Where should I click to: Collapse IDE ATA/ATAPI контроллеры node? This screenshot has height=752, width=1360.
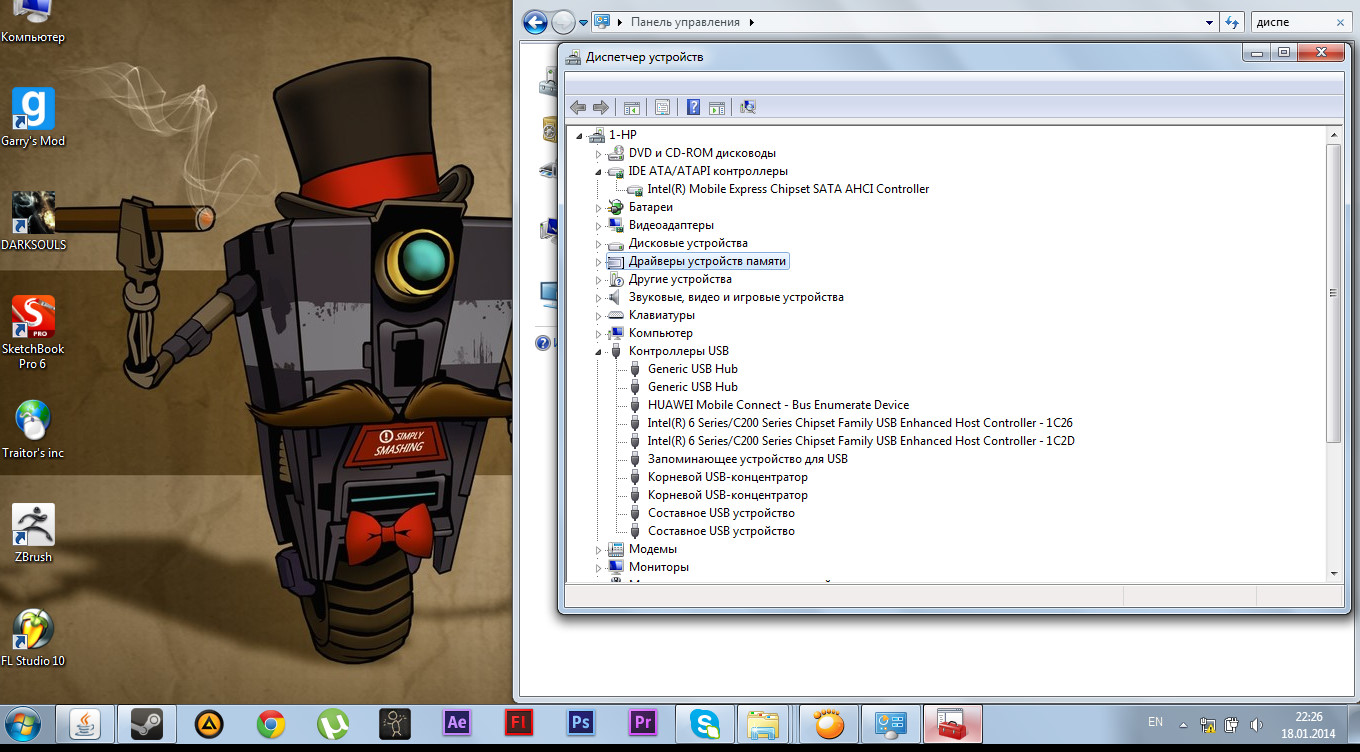point(599,171)
